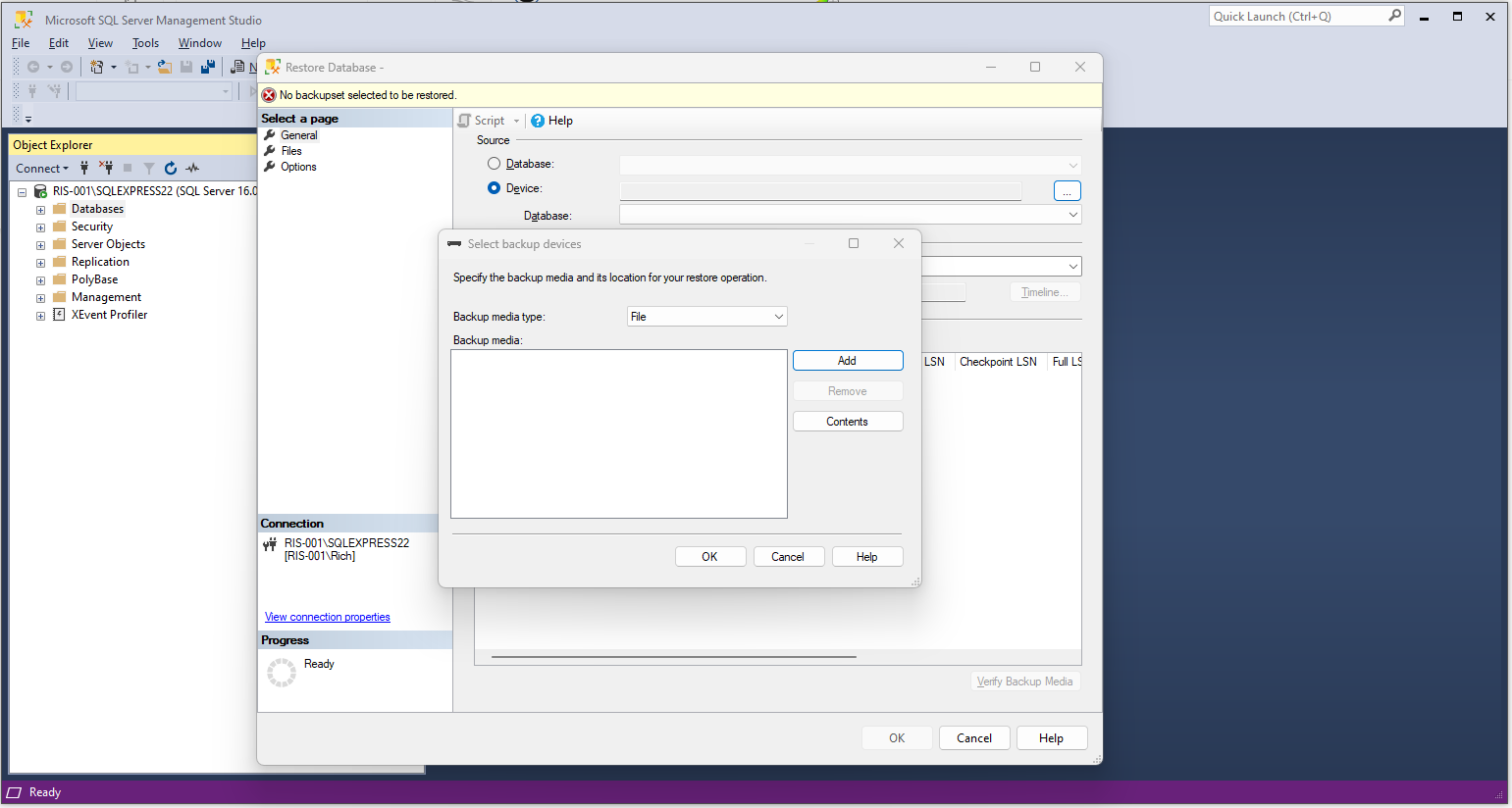
Task: Click OK in Select backup devices dialog
Action: (x=710, y=557)
